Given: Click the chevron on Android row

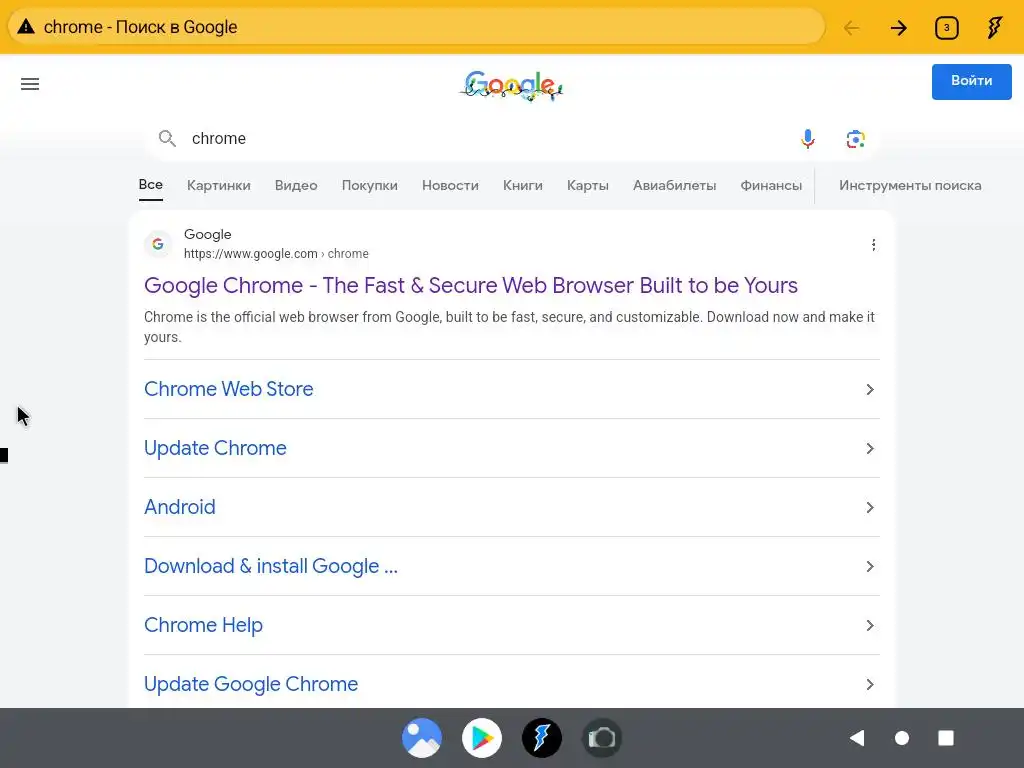Looking at the screenshot, I should pos(870,507).
